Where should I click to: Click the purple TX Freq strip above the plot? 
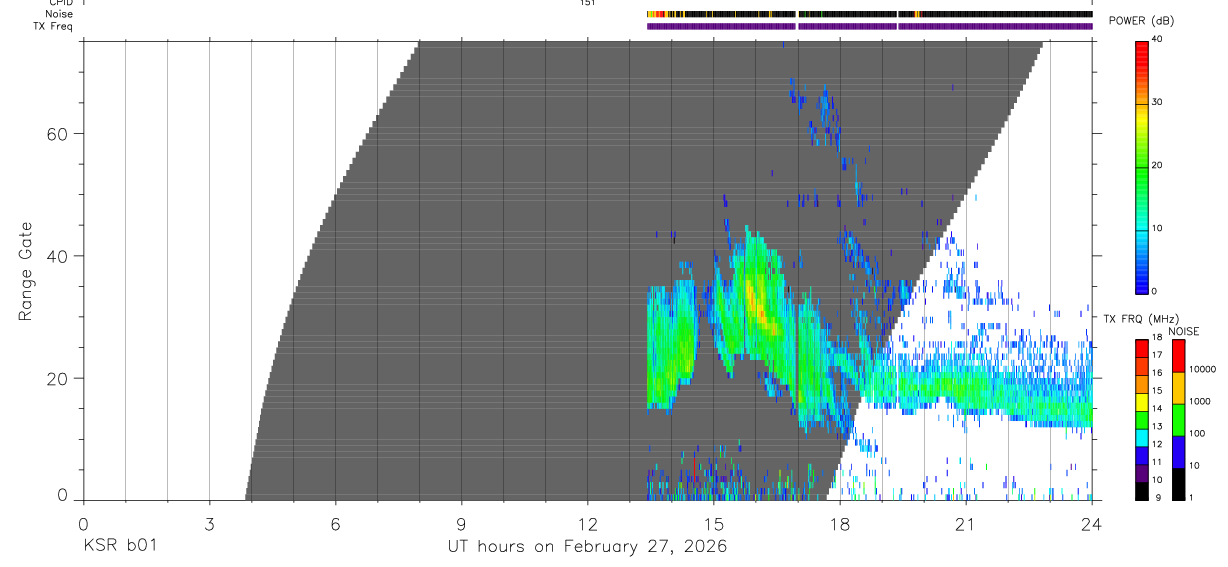coord(869,26)
